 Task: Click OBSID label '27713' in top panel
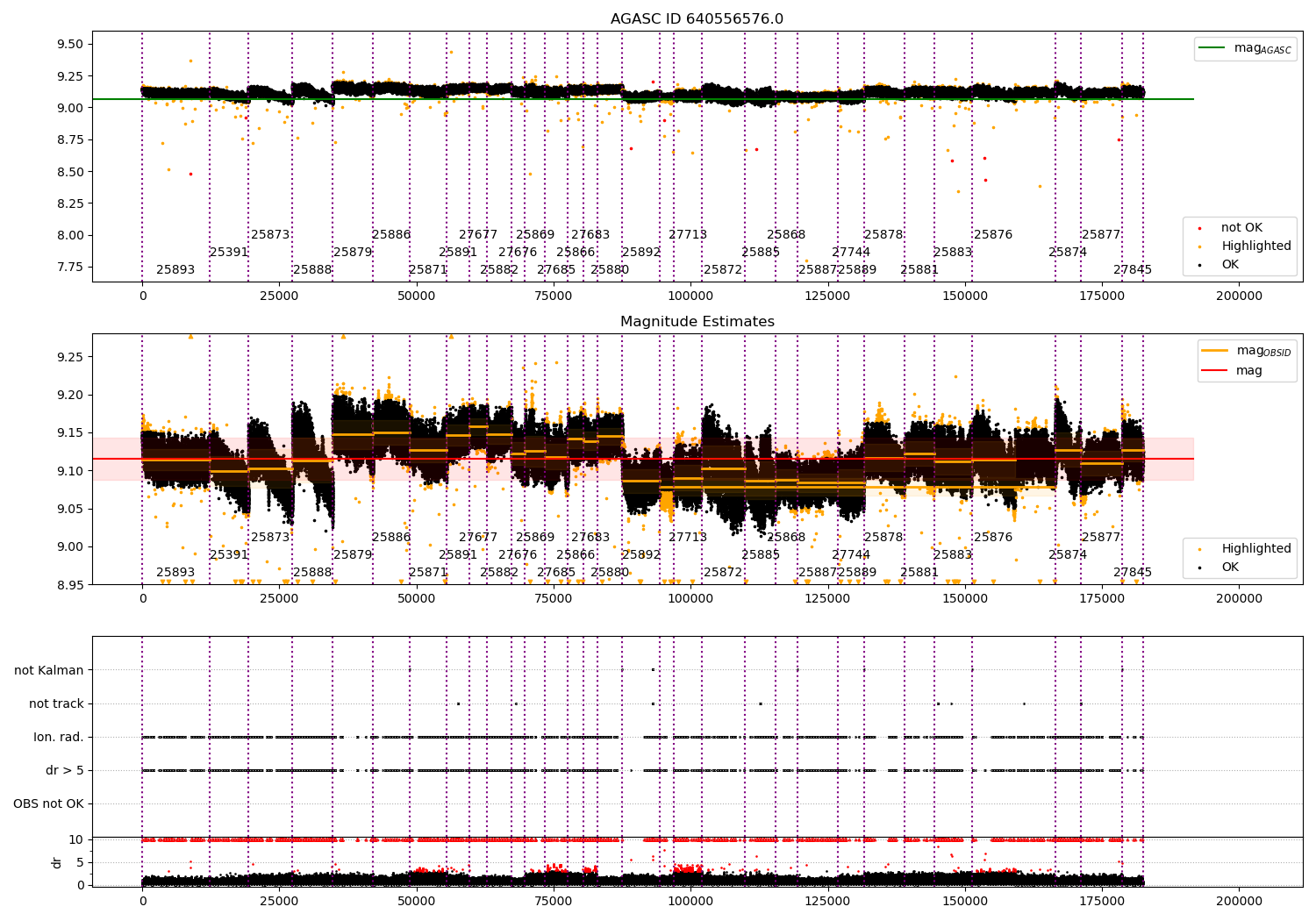[x=688, y=235]
